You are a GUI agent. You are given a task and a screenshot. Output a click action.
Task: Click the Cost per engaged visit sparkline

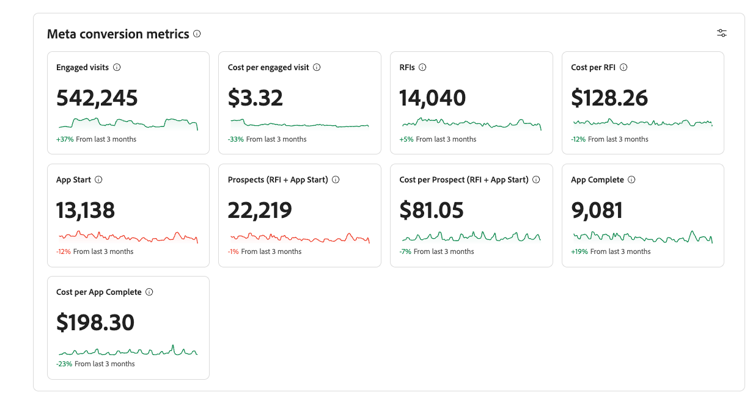tap(299, 124)
